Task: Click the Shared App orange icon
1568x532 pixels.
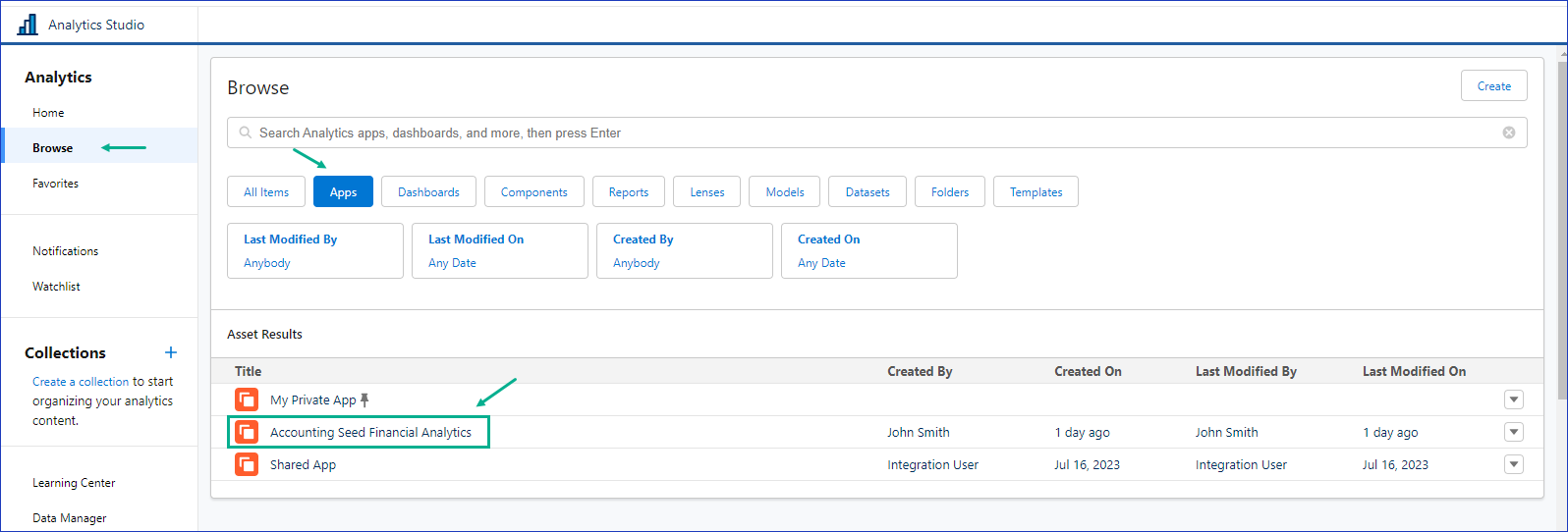Action: click(247, 464)
